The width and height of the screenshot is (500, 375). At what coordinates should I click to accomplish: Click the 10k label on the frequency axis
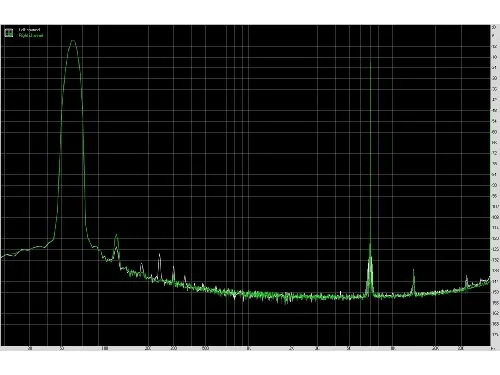coord(393,349)
